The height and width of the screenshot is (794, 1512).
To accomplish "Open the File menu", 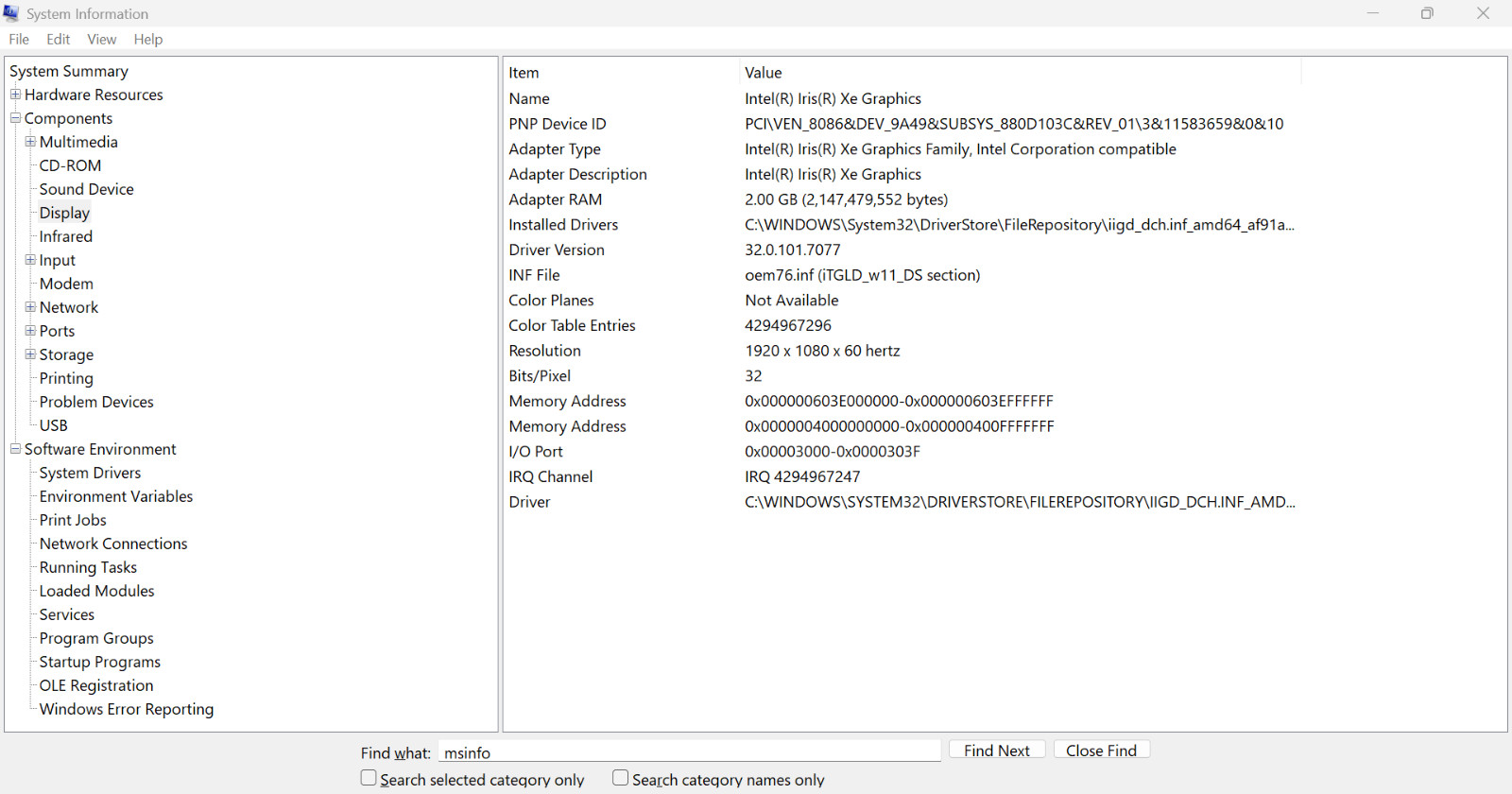I will (19, 39).
